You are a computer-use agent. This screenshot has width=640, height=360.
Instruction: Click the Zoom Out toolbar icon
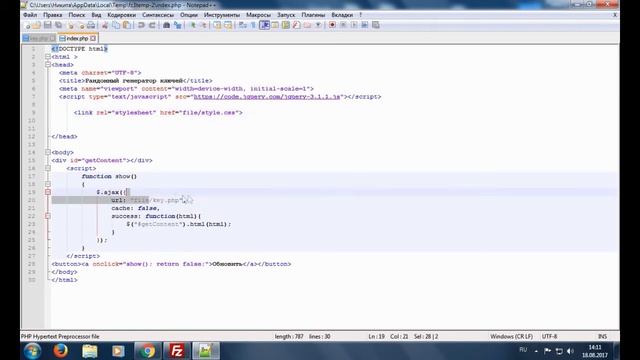pyautogui.click(x=204, y=25)
